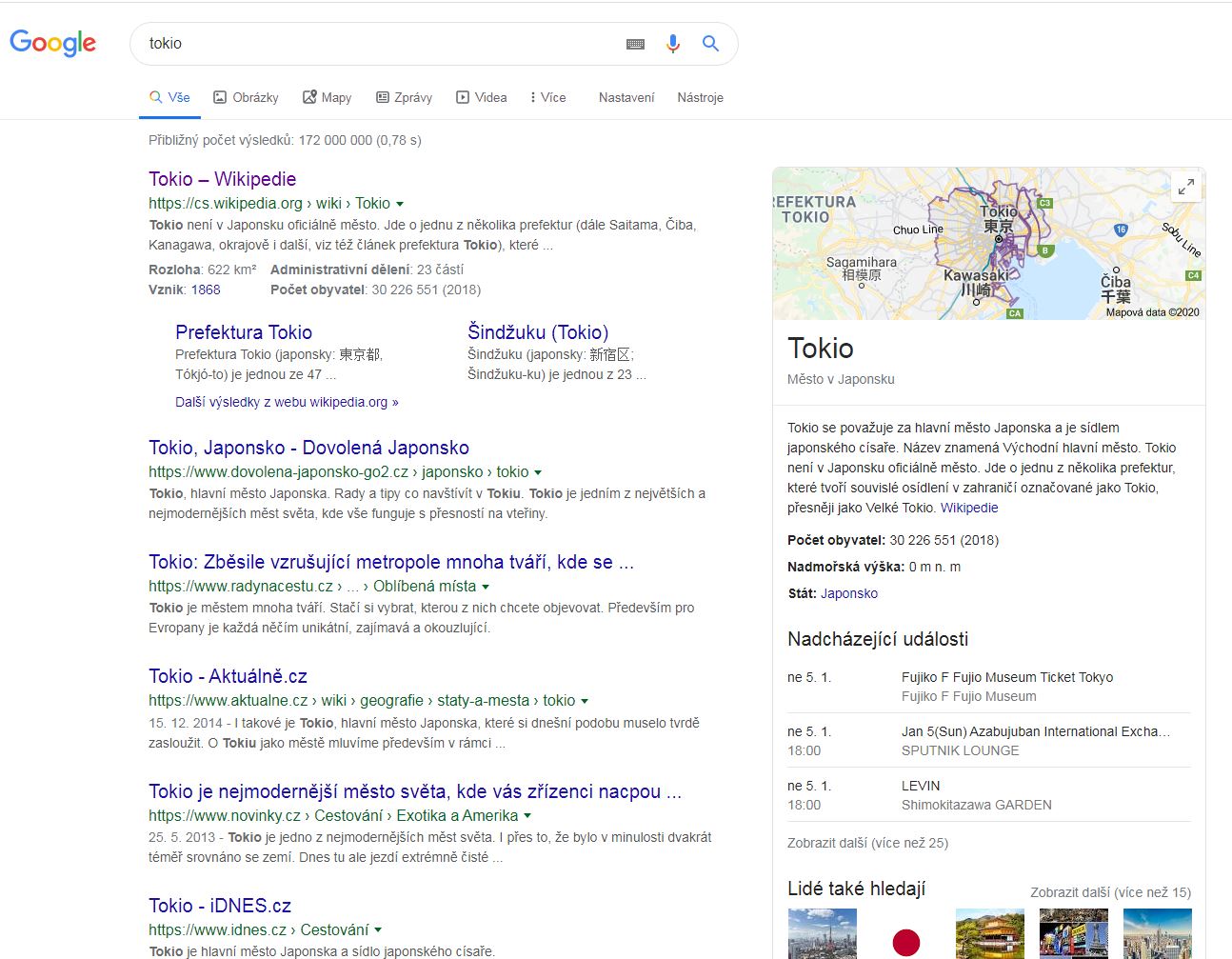Click the Tokio title in knowledge panel
1232x959 pixels.
pos(821,348)
